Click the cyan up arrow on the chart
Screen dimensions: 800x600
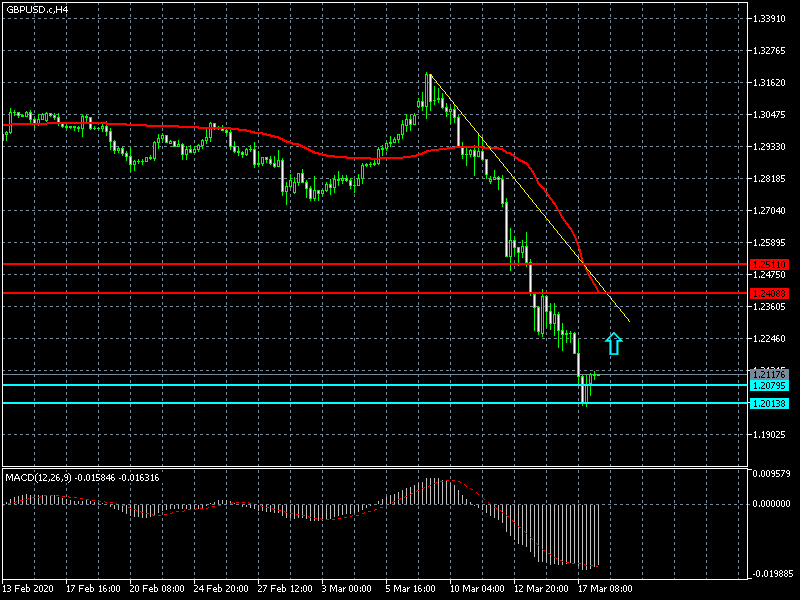point(614,344)
